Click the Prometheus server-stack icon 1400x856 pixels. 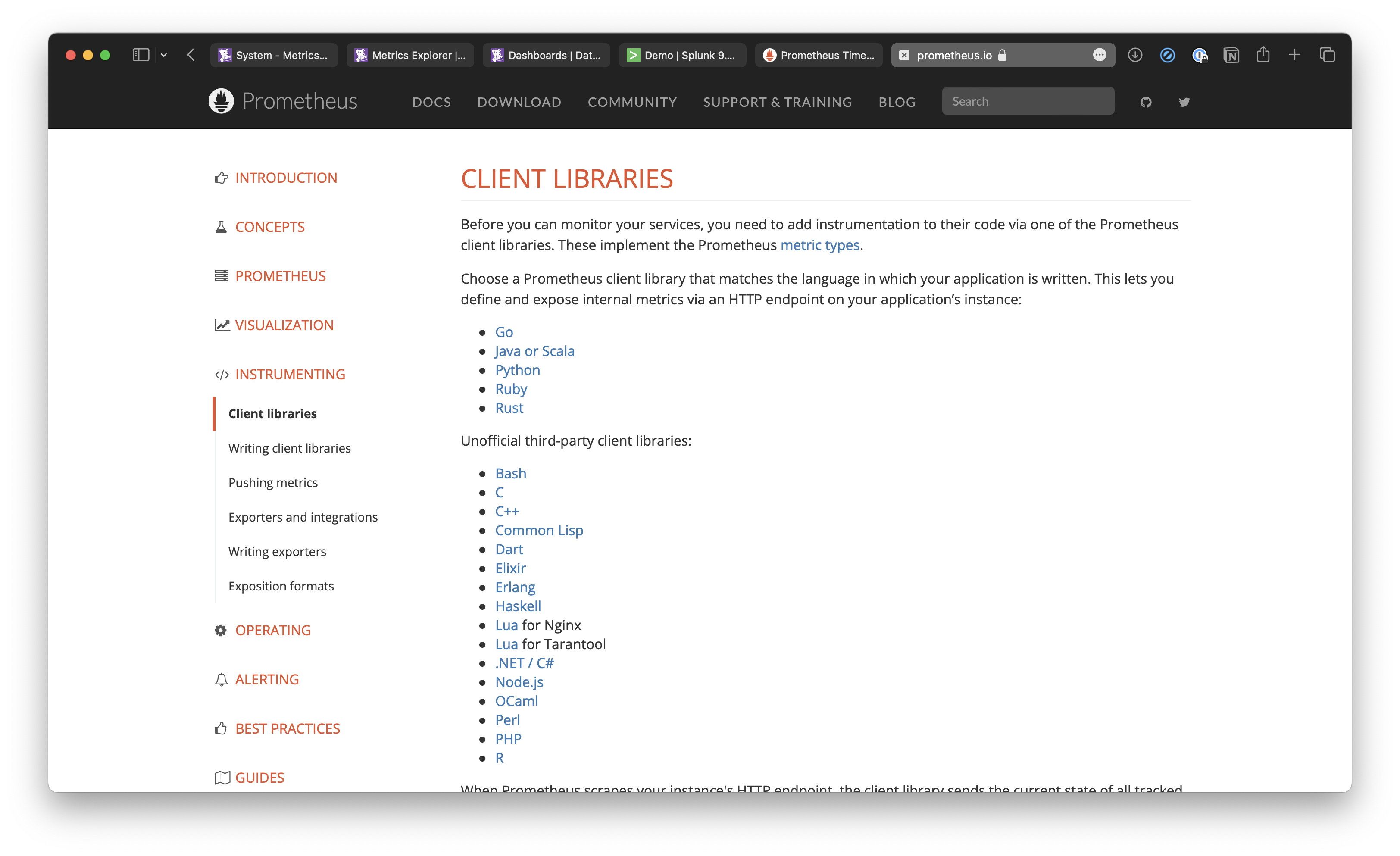click(x=221, y=276)
